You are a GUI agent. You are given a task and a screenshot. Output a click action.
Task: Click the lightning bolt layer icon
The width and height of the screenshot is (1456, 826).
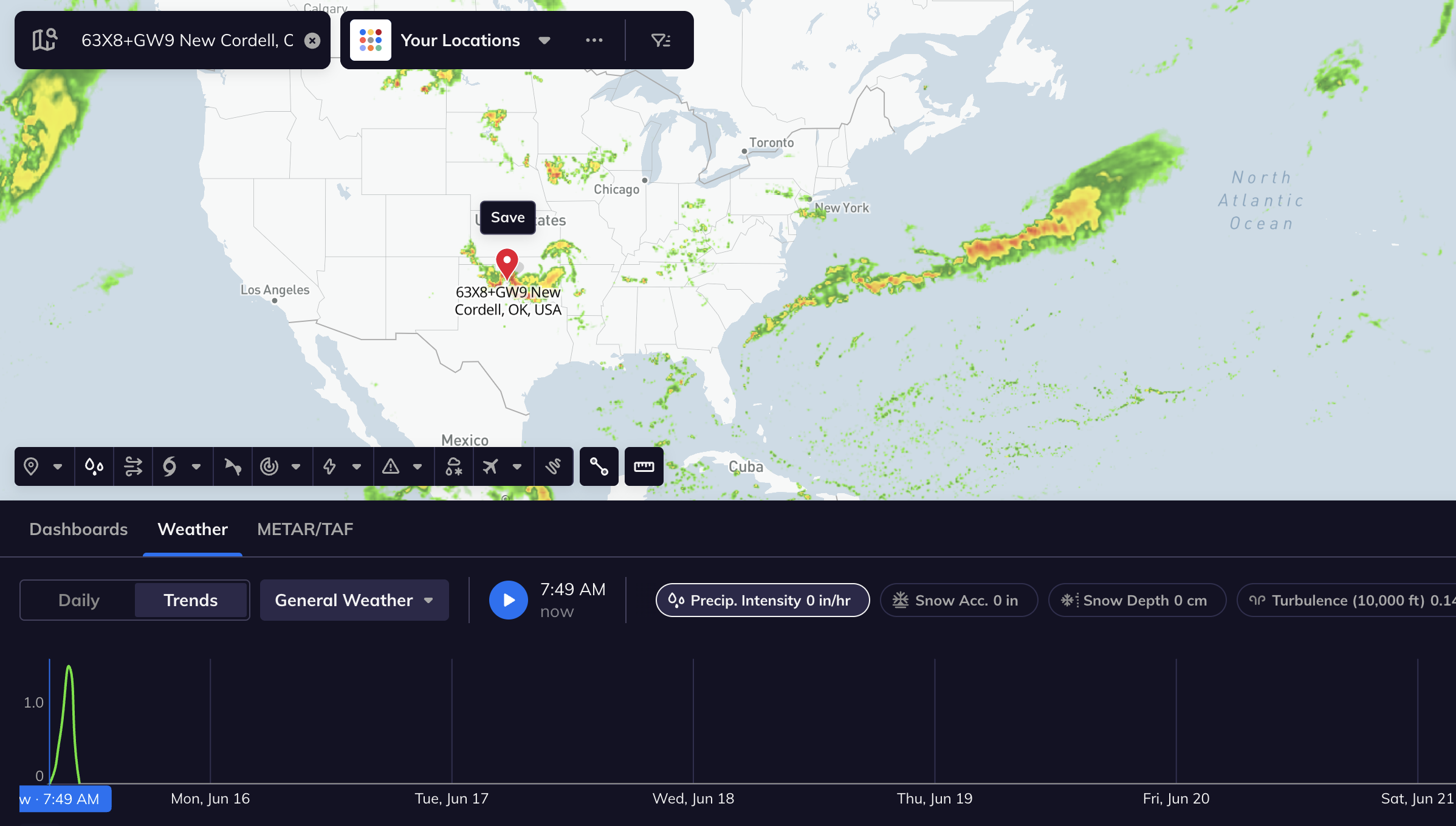tap(329, 466)
